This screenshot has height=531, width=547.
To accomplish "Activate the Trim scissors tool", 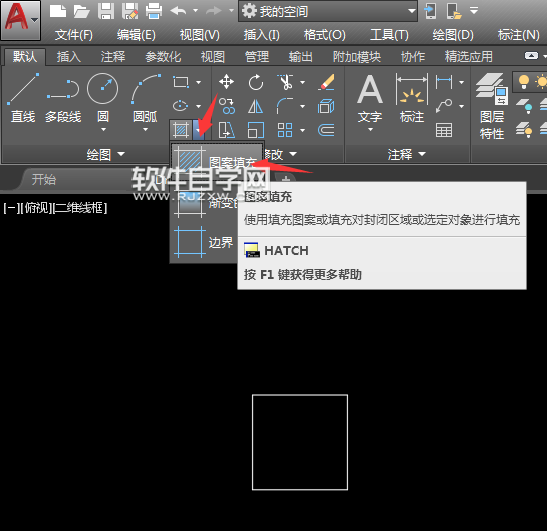I will [285, 82].
